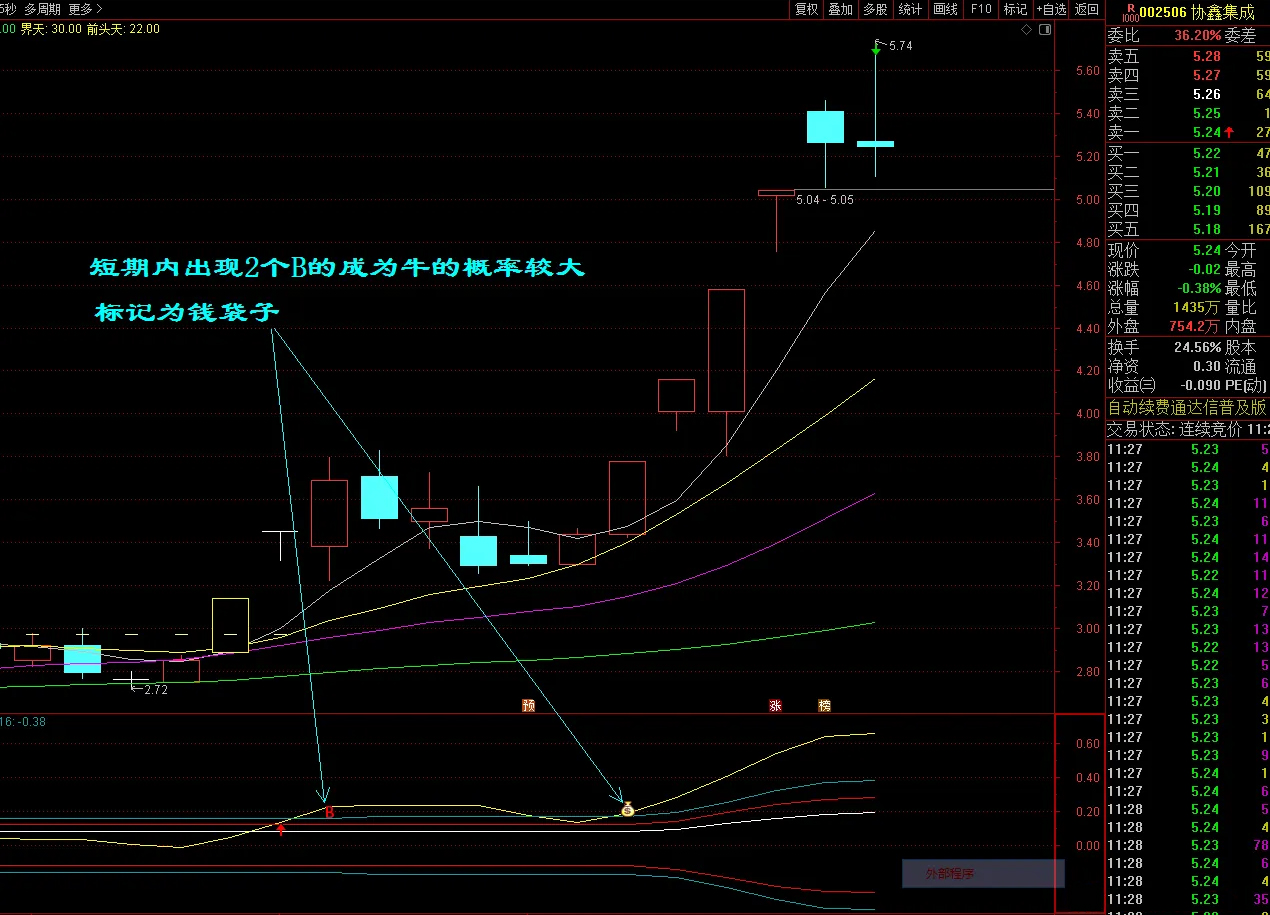Viewport: 1270px width, 915px height.
Task: Open F10 company information
Action: coord(981,9)
